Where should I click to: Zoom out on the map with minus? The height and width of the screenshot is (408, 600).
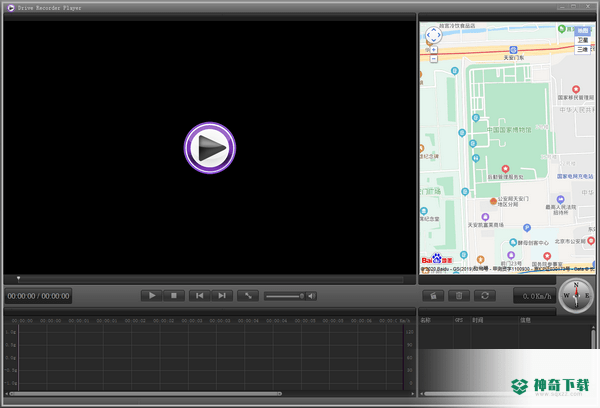434,59
